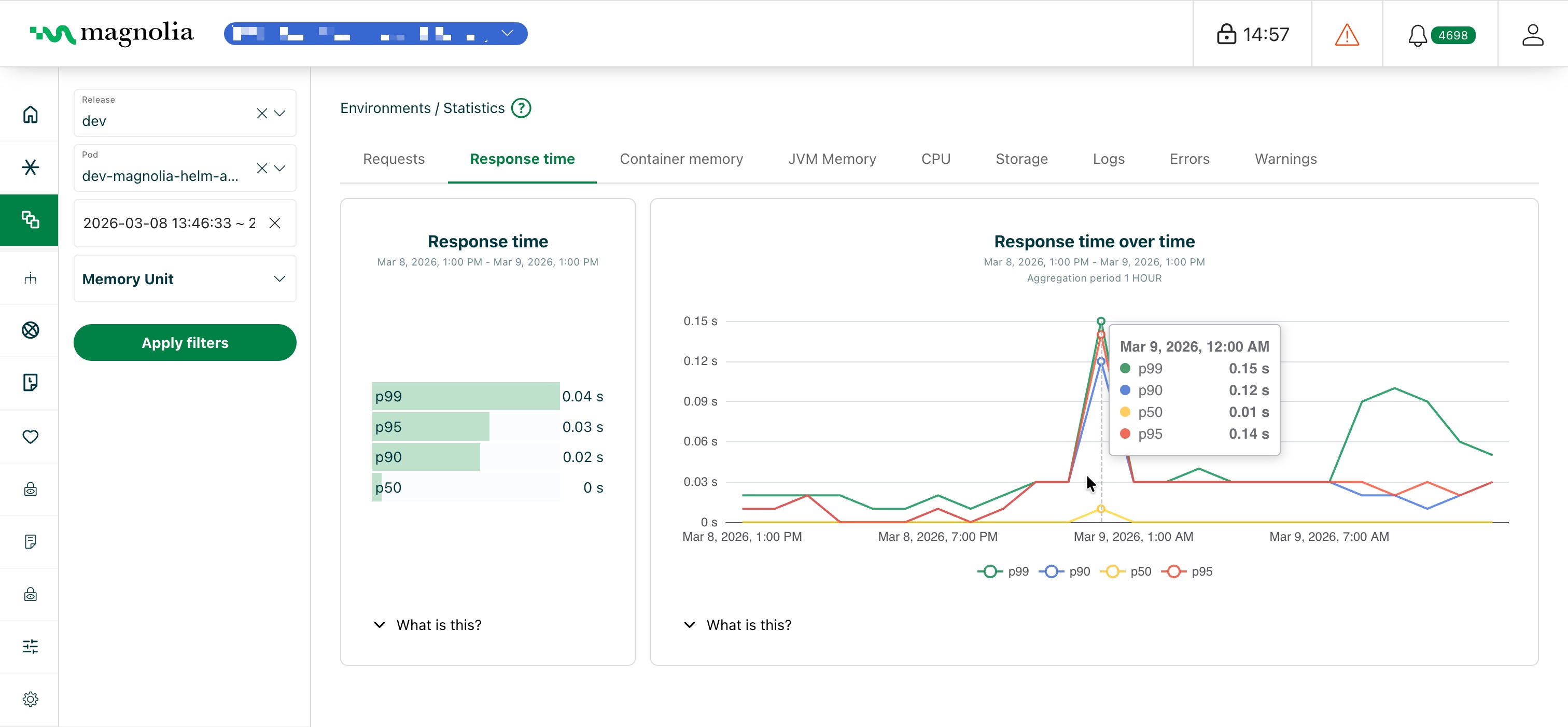Click the 'Mar 9, 2026, 7:00 AM' axis label
This screenshot has height=727, width=1568.
point(1329,536)
